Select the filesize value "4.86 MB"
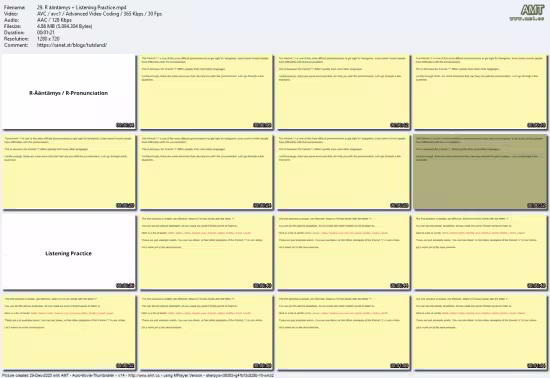550x378 pixels. [x=46, y=26]
